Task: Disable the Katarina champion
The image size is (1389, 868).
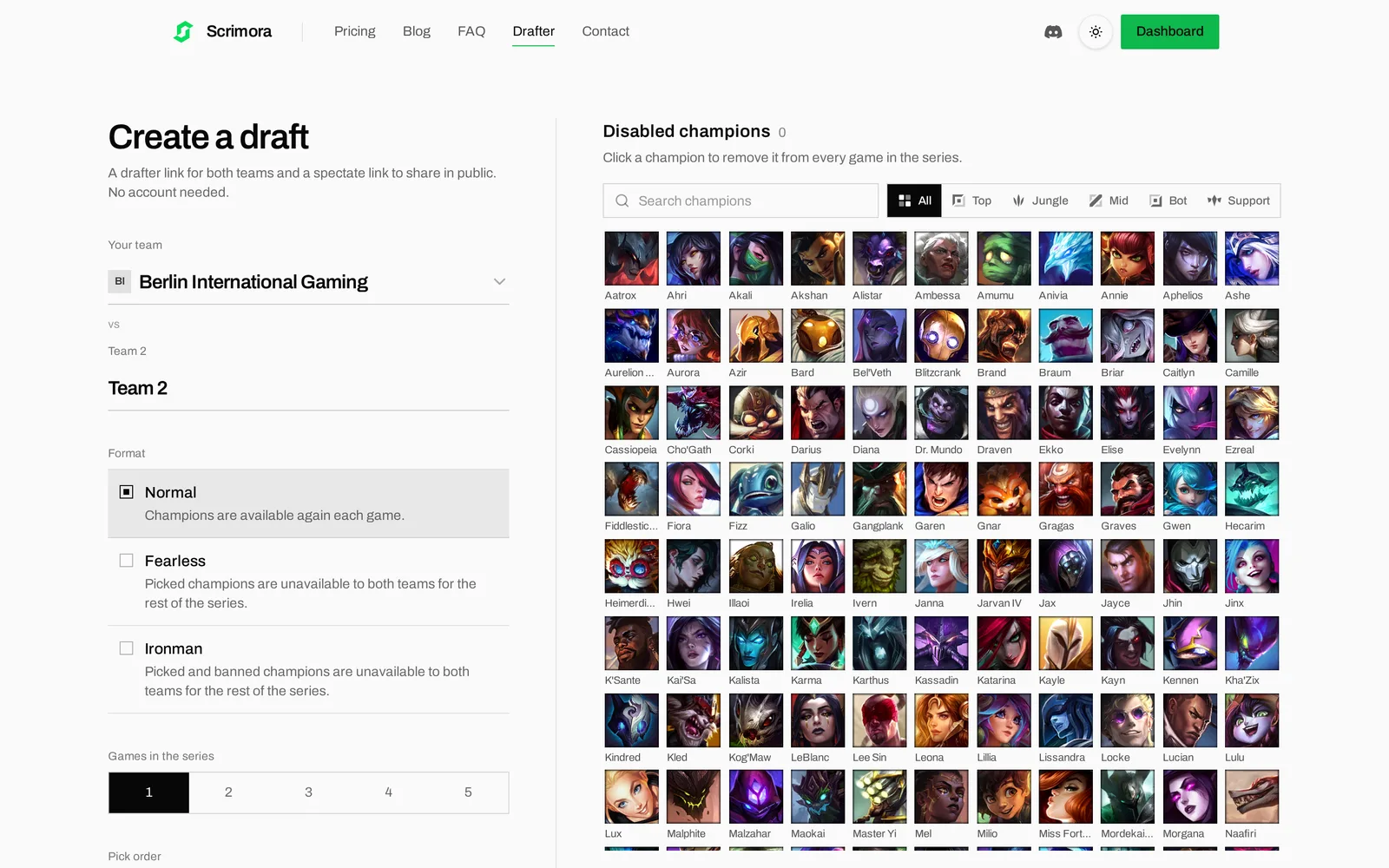Action: point(1004,644)
